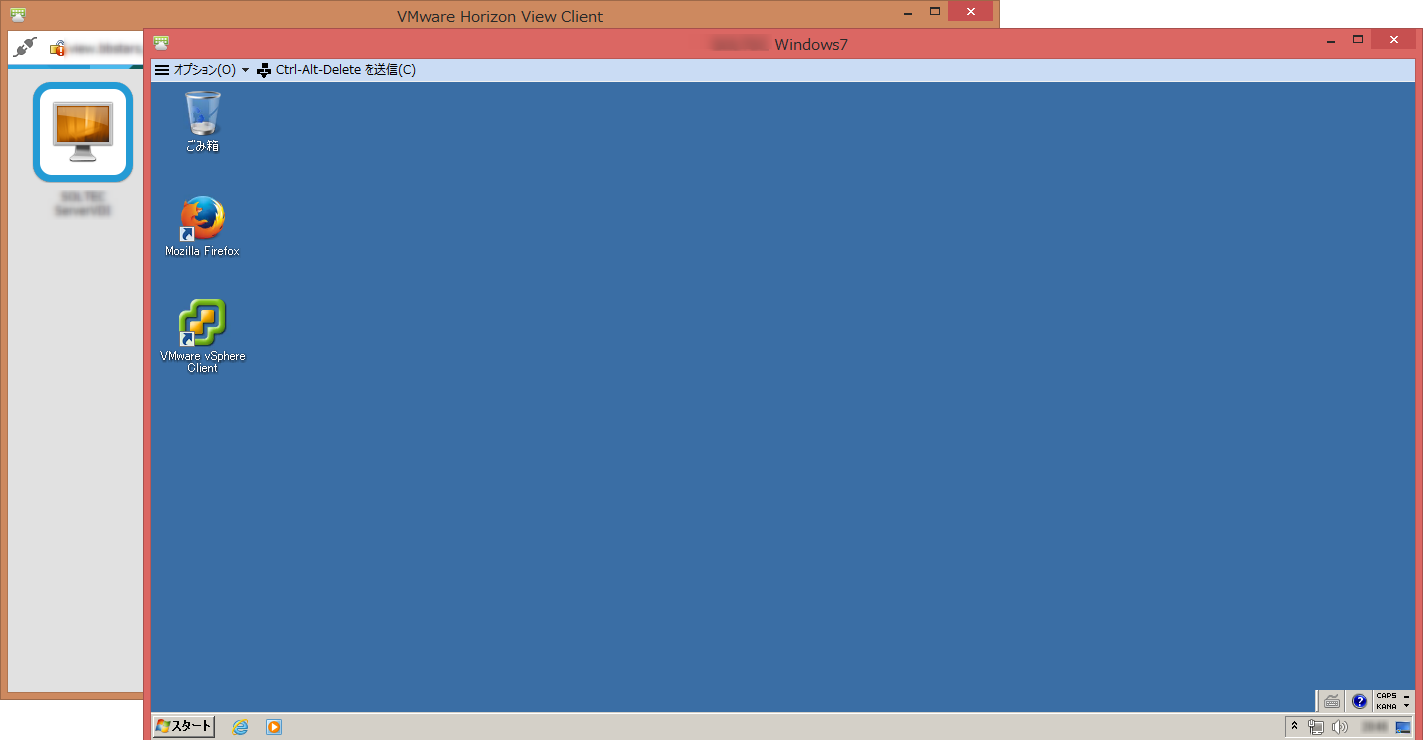Close the VMware Horizon View Client window

click(x=971, y=11)
